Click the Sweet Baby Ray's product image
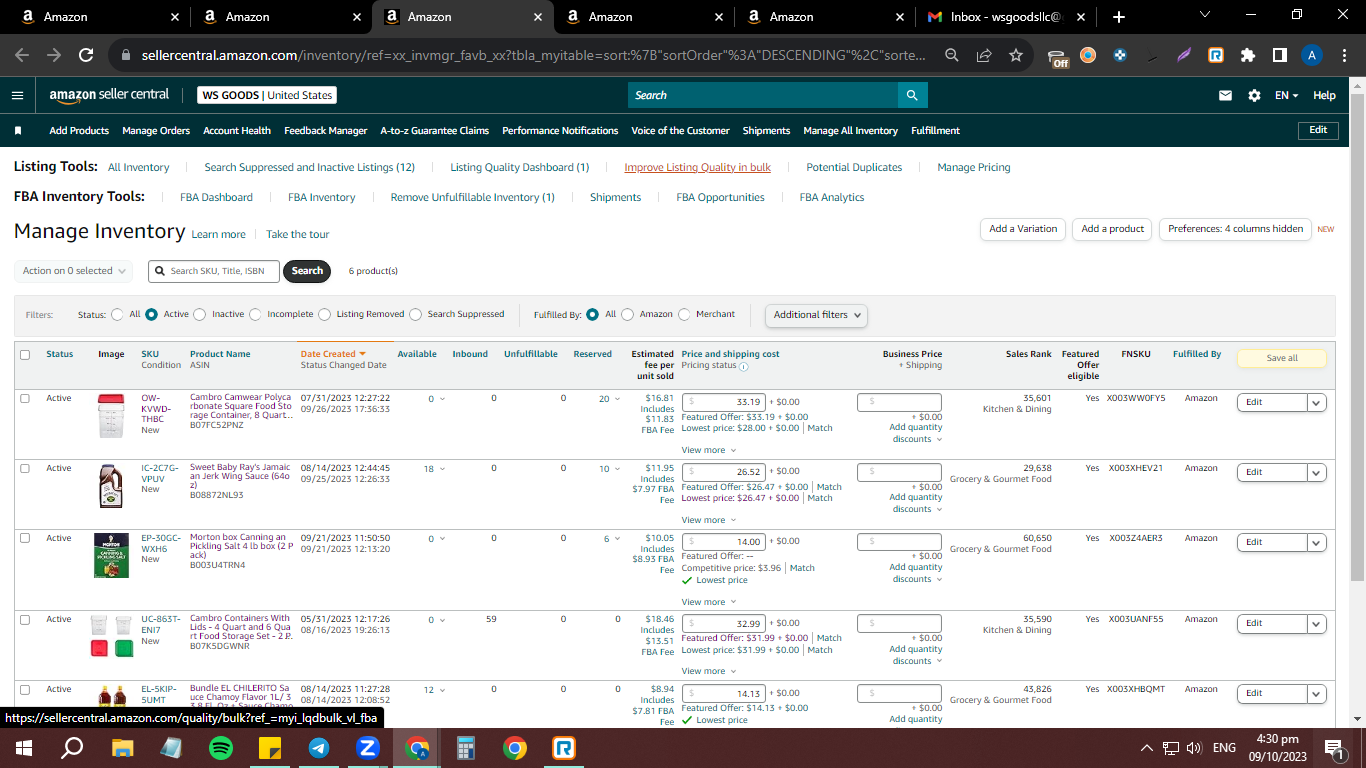This screenshot has width=1366, height=768. [110, 487]
